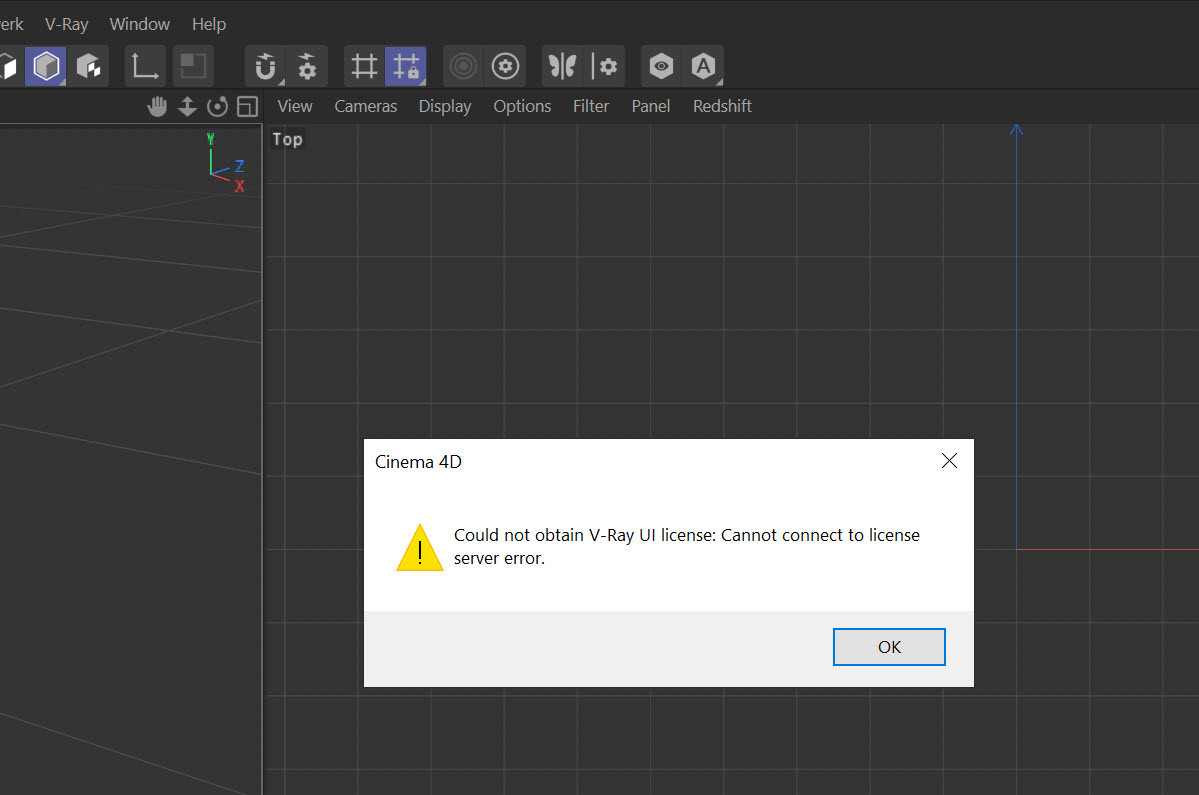Open the V-Ray menu
1199x795 pixels.
pos(67,24)
